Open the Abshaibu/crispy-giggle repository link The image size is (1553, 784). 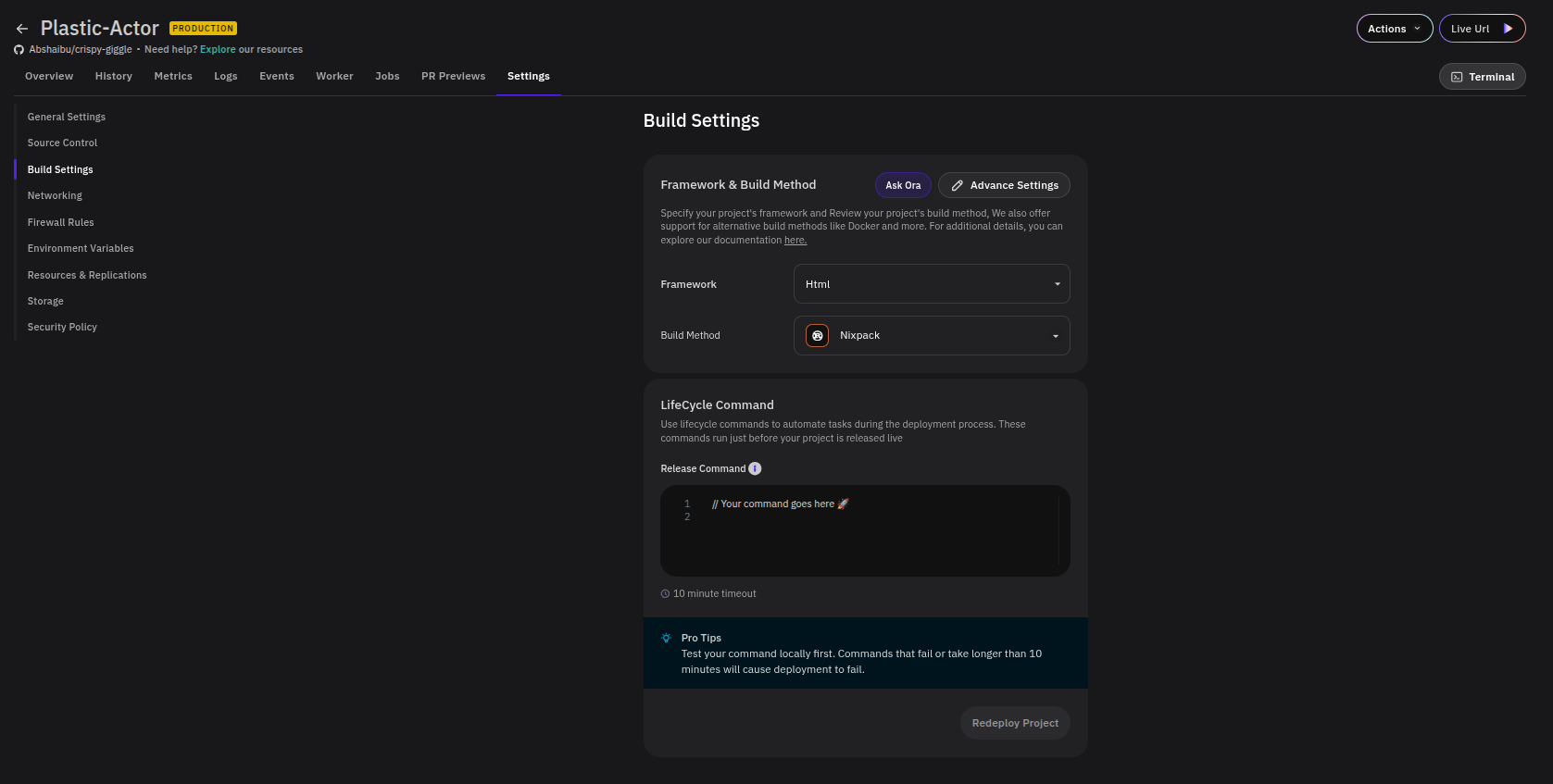coord(81,50)
